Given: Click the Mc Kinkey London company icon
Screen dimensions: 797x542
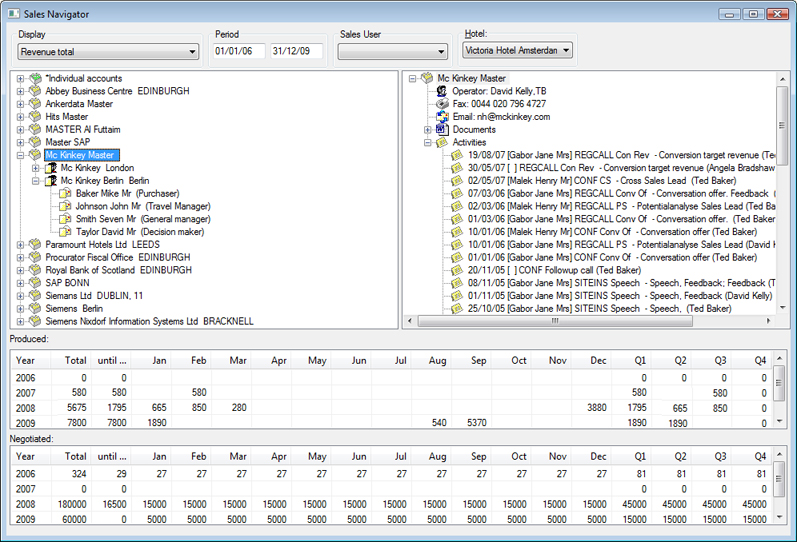Looking at the screenshot, I should (x=50, y=168).
